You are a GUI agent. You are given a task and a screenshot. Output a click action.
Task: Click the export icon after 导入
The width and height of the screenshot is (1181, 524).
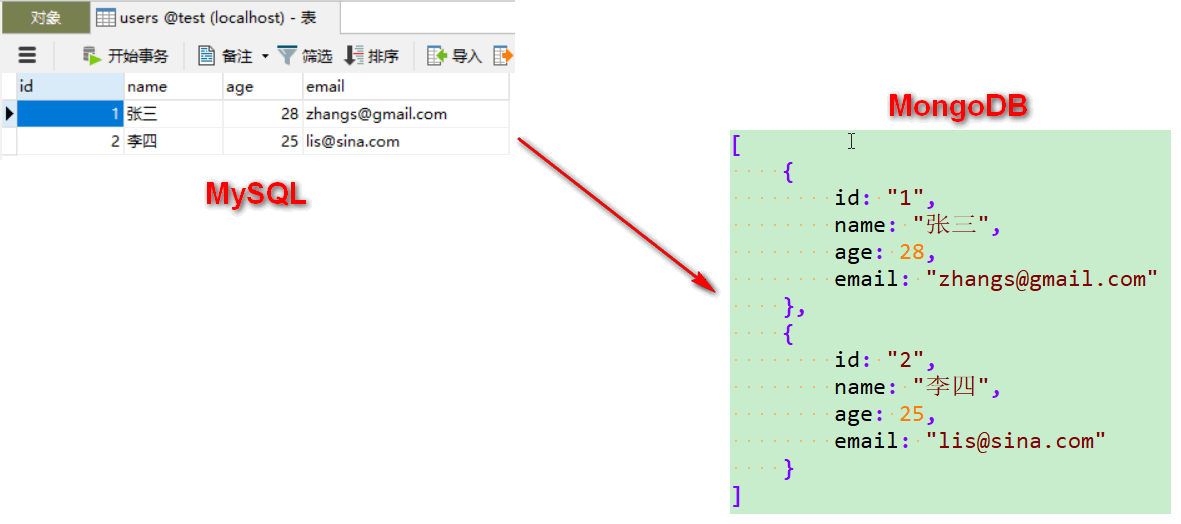click(x=502, y=56)
